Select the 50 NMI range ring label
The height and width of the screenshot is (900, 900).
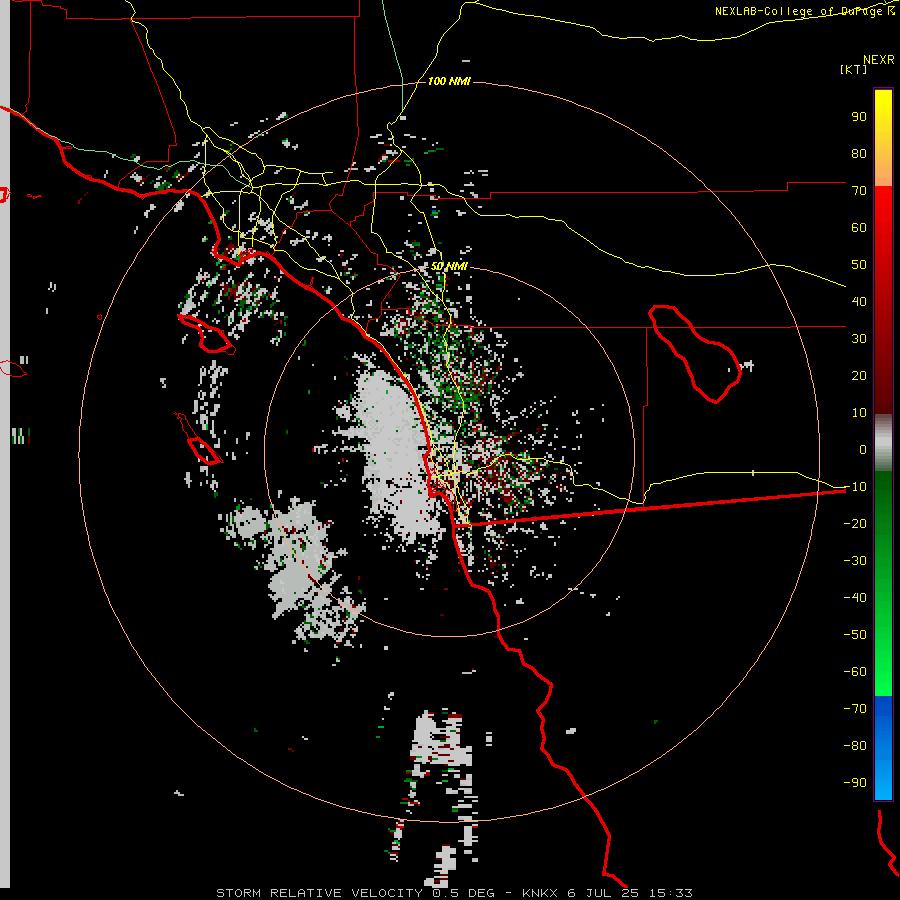tap(449, 266)
